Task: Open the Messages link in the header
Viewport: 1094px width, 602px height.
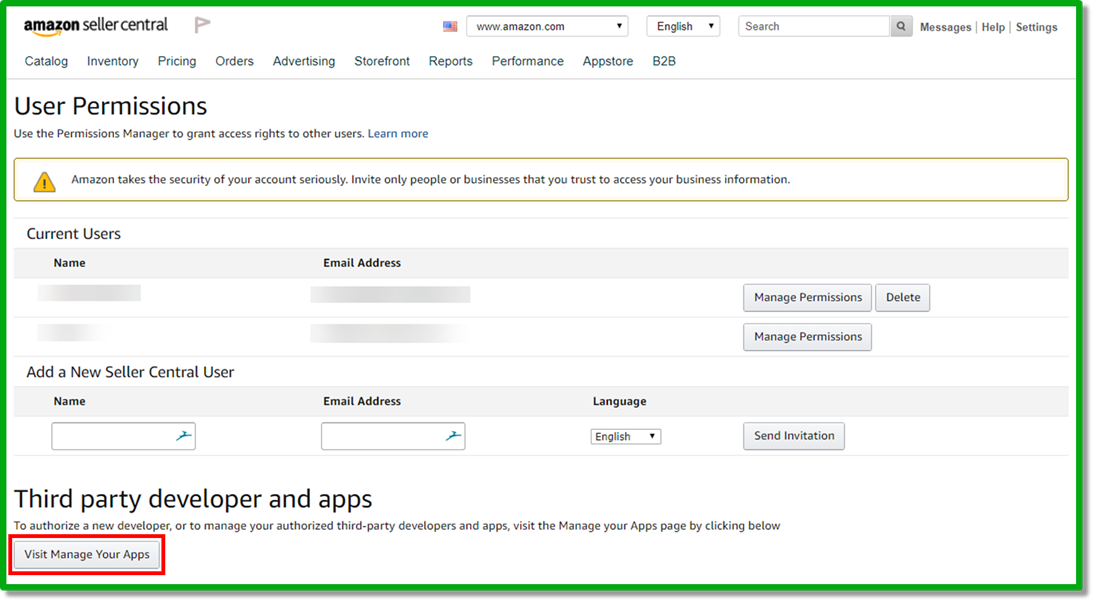Action: (x=945, y=28)
